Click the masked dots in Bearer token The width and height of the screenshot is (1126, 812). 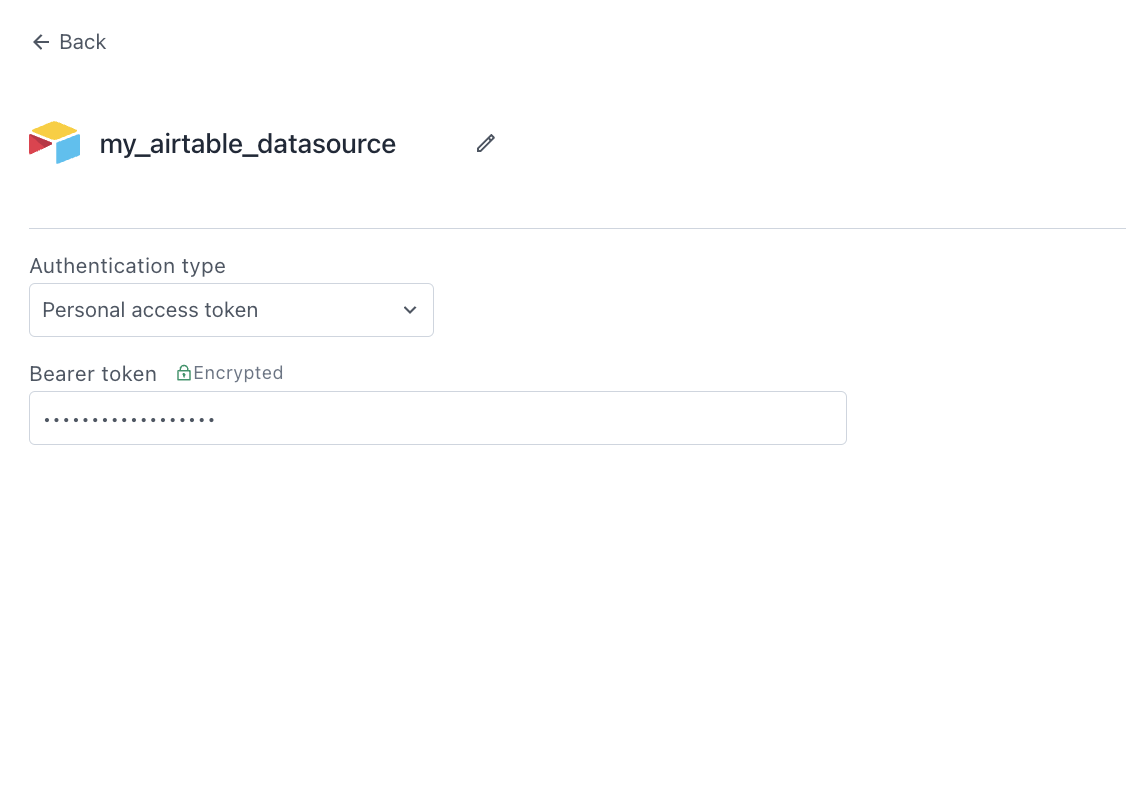129,419
